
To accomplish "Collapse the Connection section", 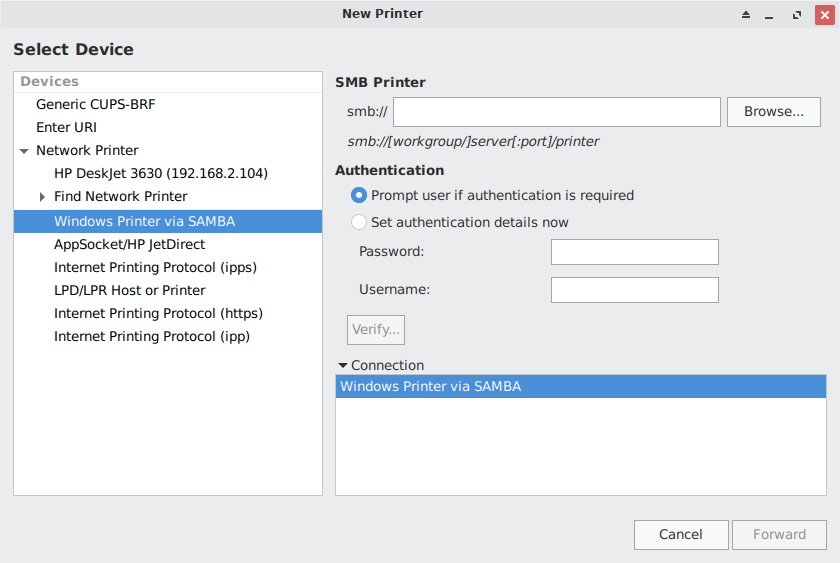I will (x=343, y=366).
